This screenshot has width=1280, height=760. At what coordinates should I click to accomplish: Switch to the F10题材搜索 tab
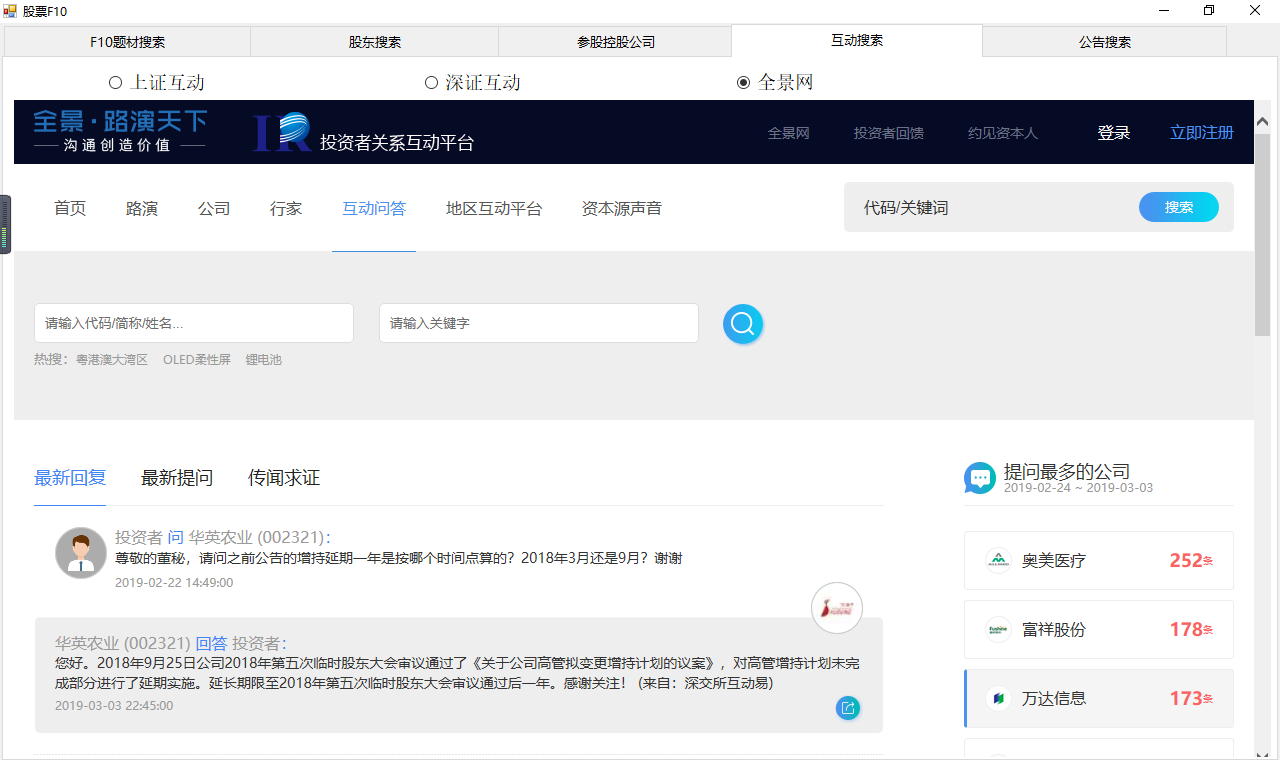[x=127, y=42]
